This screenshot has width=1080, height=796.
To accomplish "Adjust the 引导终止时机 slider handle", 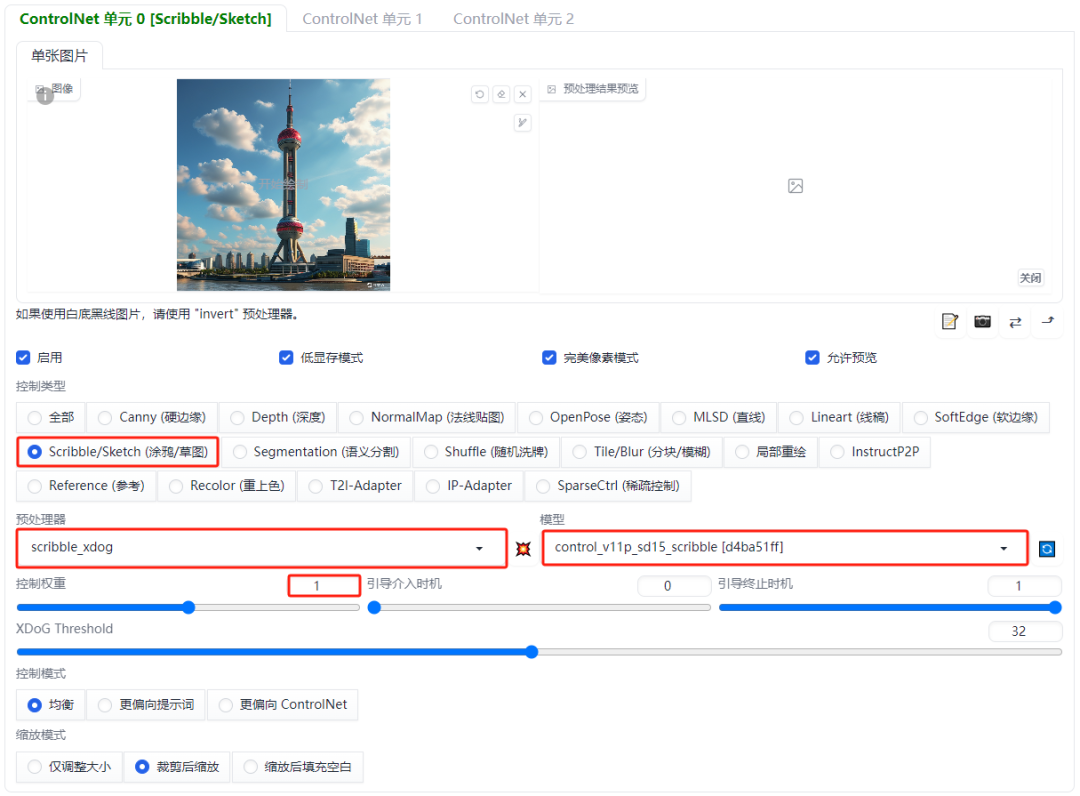I will tap(1055, 607).
